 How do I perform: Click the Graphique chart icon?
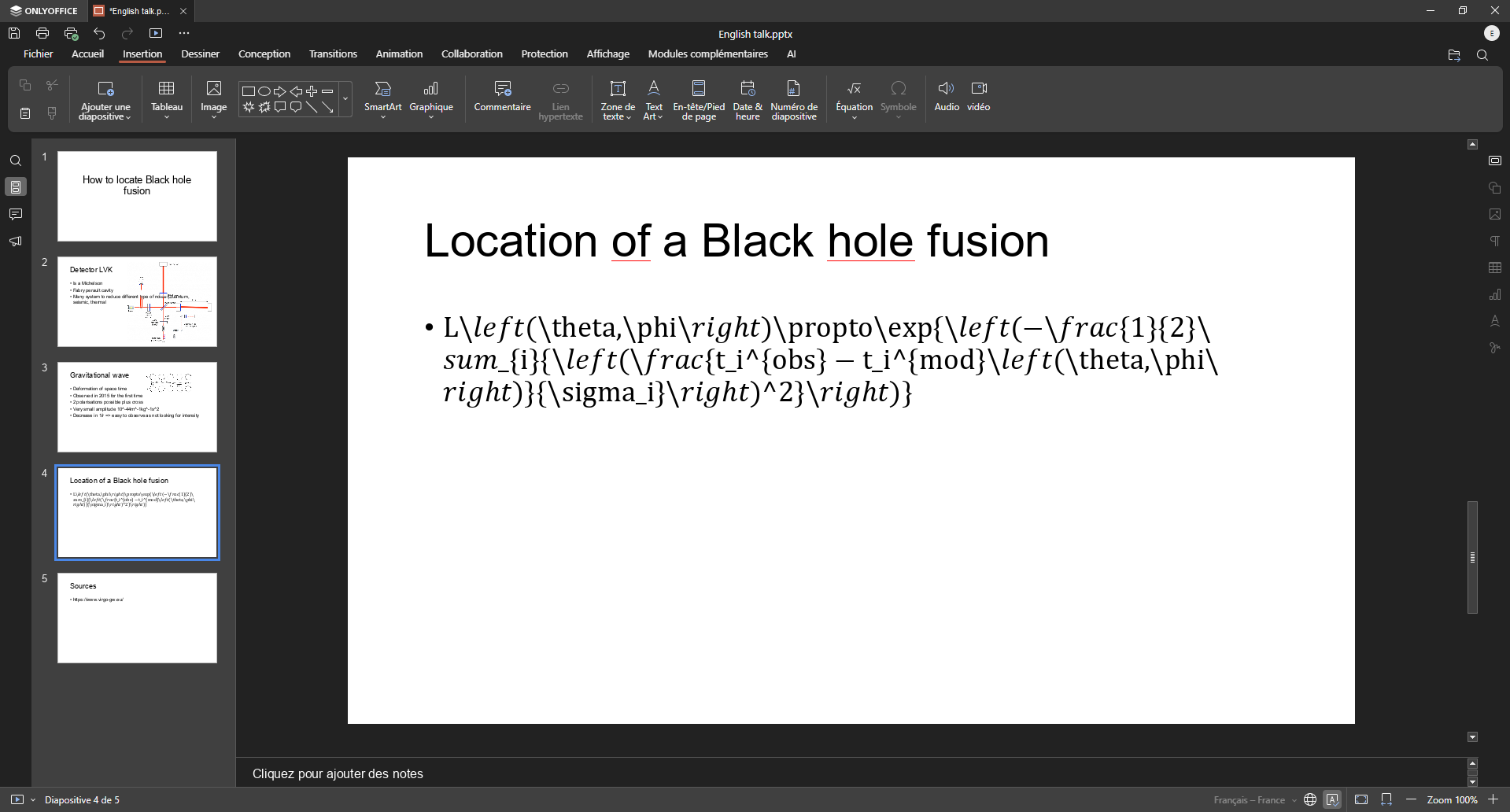point(431,89)
